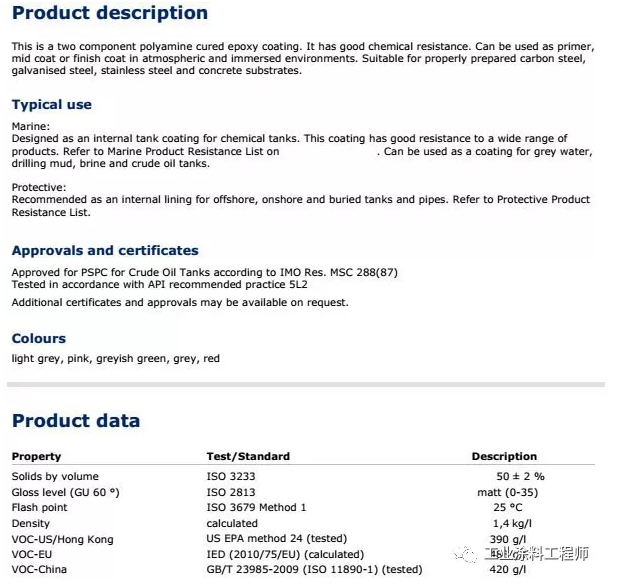Click the VOC-US/Hong Kong property label
The image size is (628, 588).
click(62, 540)
